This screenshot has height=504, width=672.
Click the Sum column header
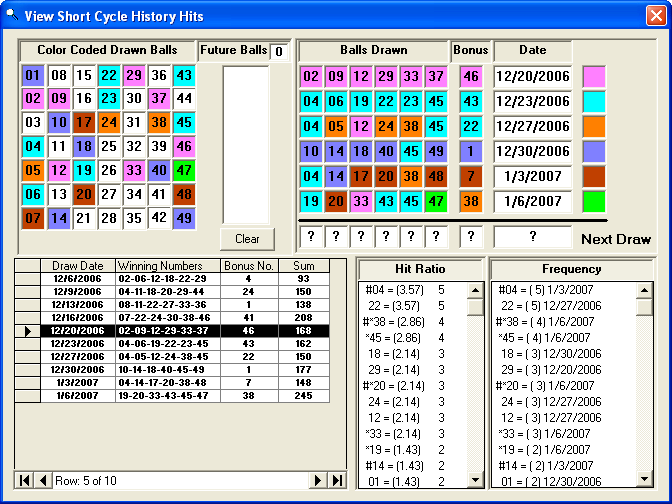pyautogui.click(x=303, y=266)
